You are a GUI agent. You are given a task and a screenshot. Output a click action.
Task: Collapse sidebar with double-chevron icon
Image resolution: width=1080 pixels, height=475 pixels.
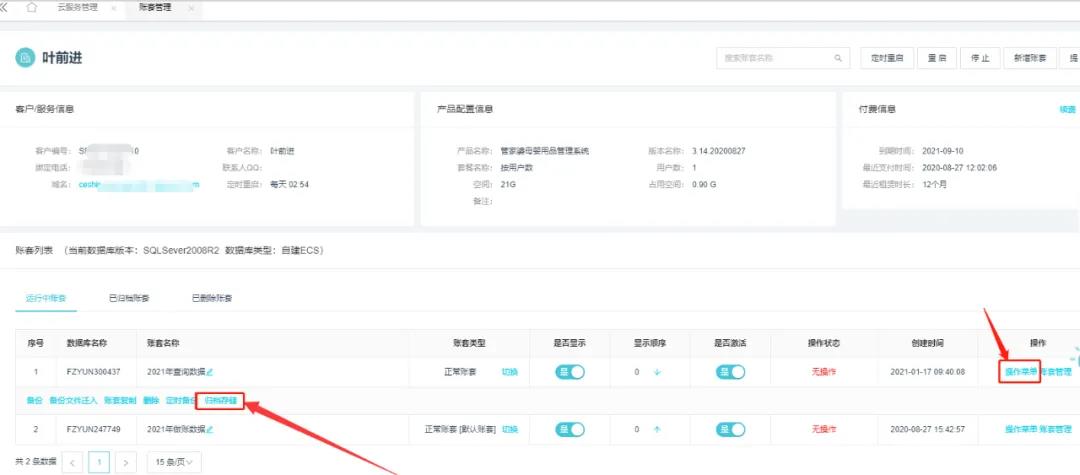point(4,8)
